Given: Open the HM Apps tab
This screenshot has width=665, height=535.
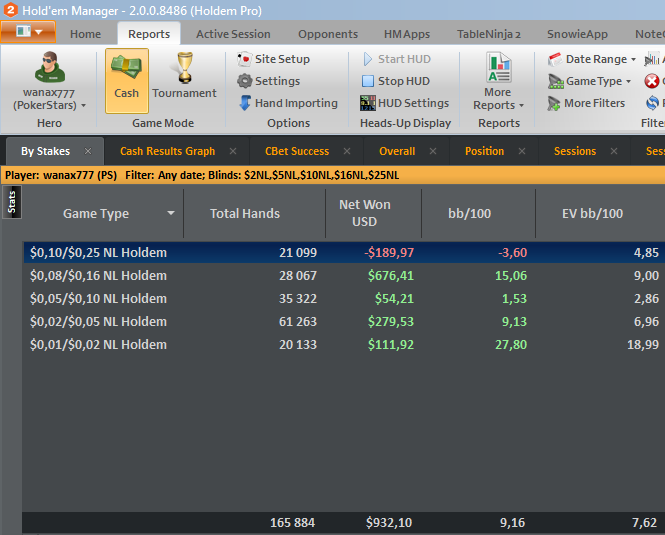Looking at the screenshot, I should [407, 34].
